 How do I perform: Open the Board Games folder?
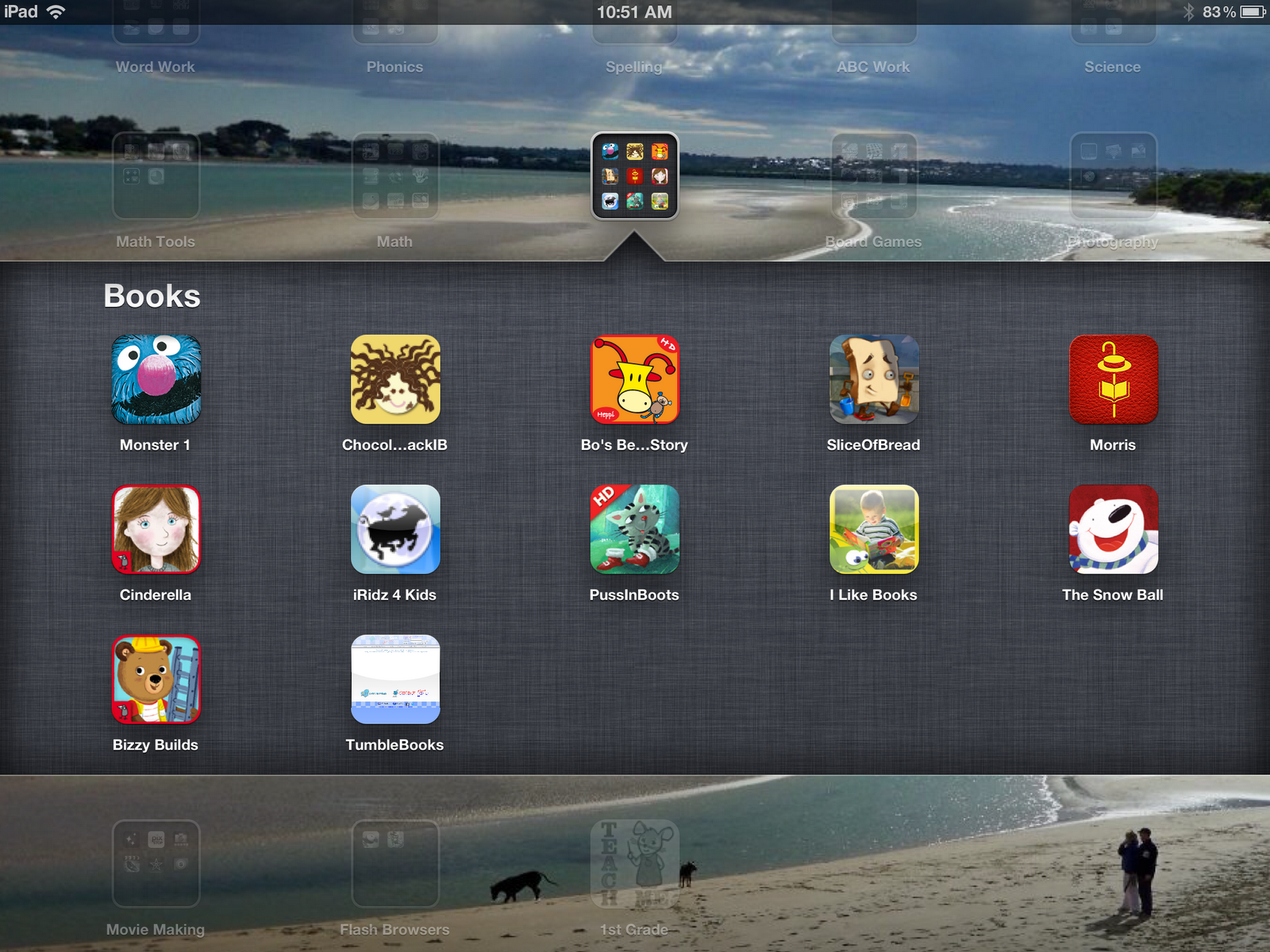pyautogui.click(x=873, y=176)
